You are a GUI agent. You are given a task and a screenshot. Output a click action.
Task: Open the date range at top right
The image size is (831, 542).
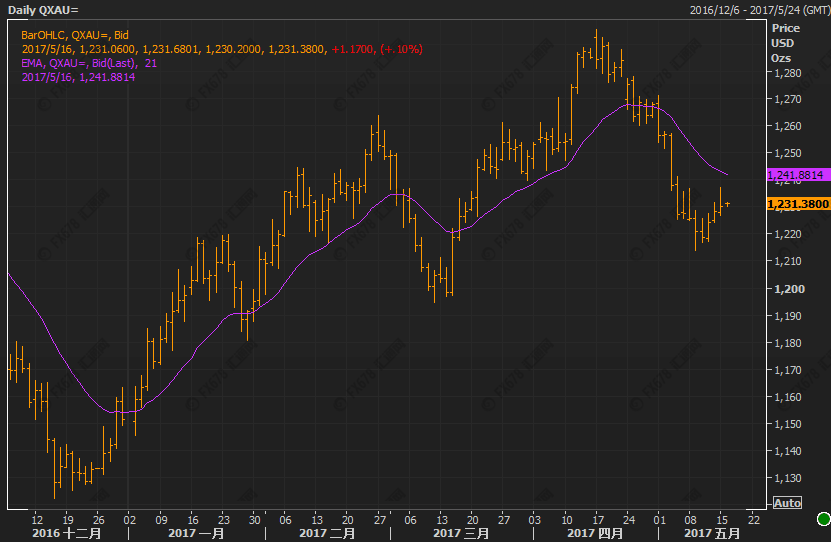(757, 10)
